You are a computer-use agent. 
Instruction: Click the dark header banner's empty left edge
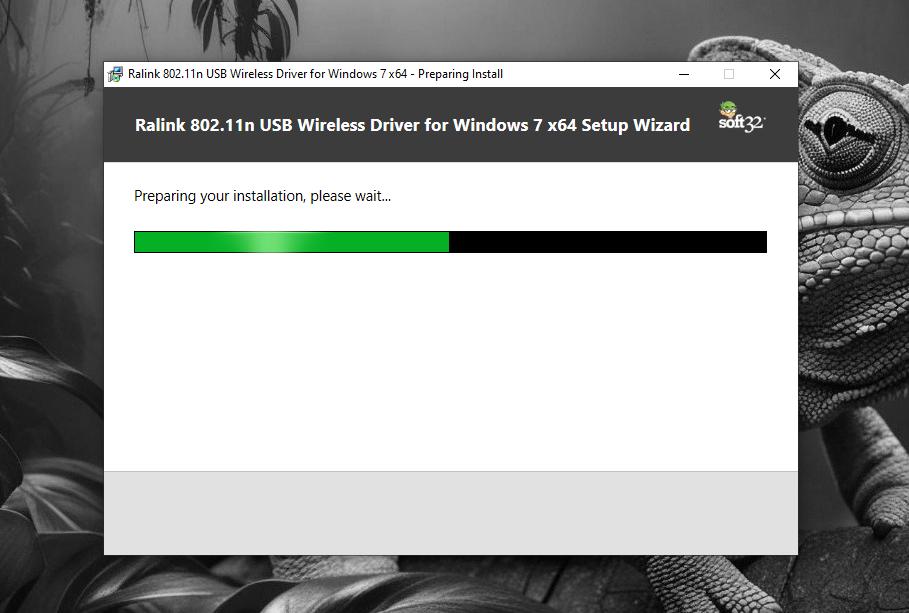click(x=119, y=125)
